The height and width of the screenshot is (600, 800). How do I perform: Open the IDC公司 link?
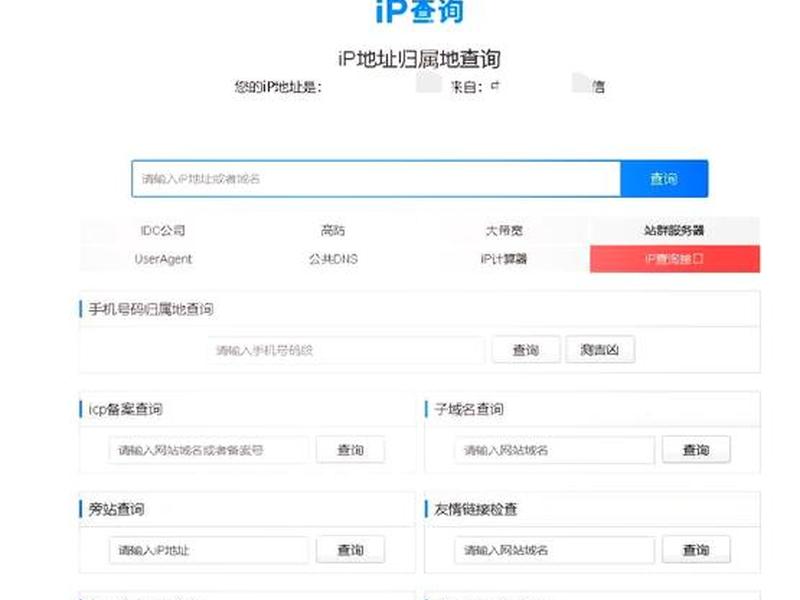coord(163,231)
